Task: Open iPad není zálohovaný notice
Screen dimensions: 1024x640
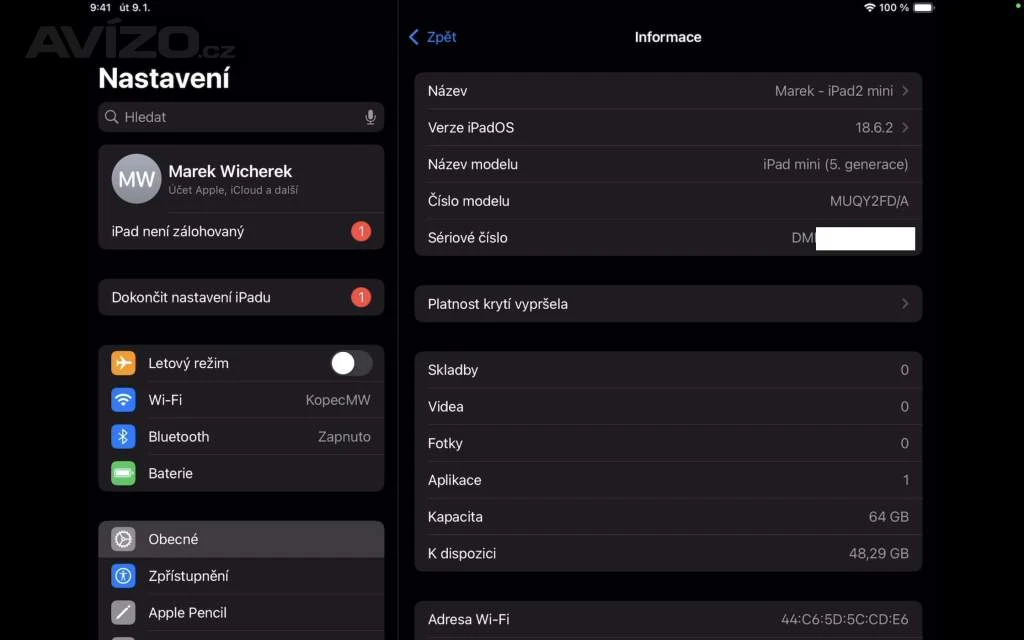Action: [241, 231]
